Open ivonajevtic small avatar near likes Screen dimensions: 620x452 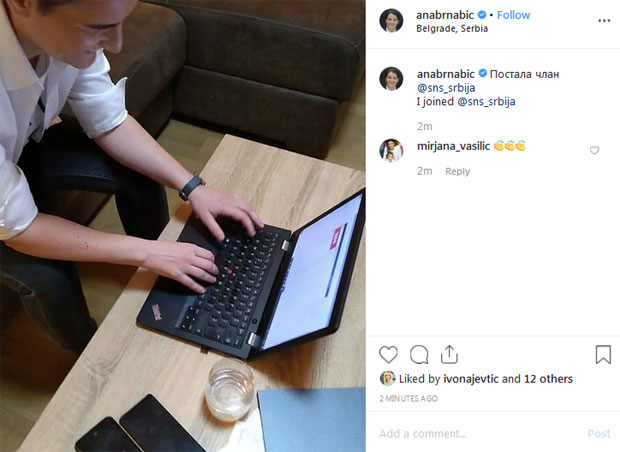click(388, 378)
